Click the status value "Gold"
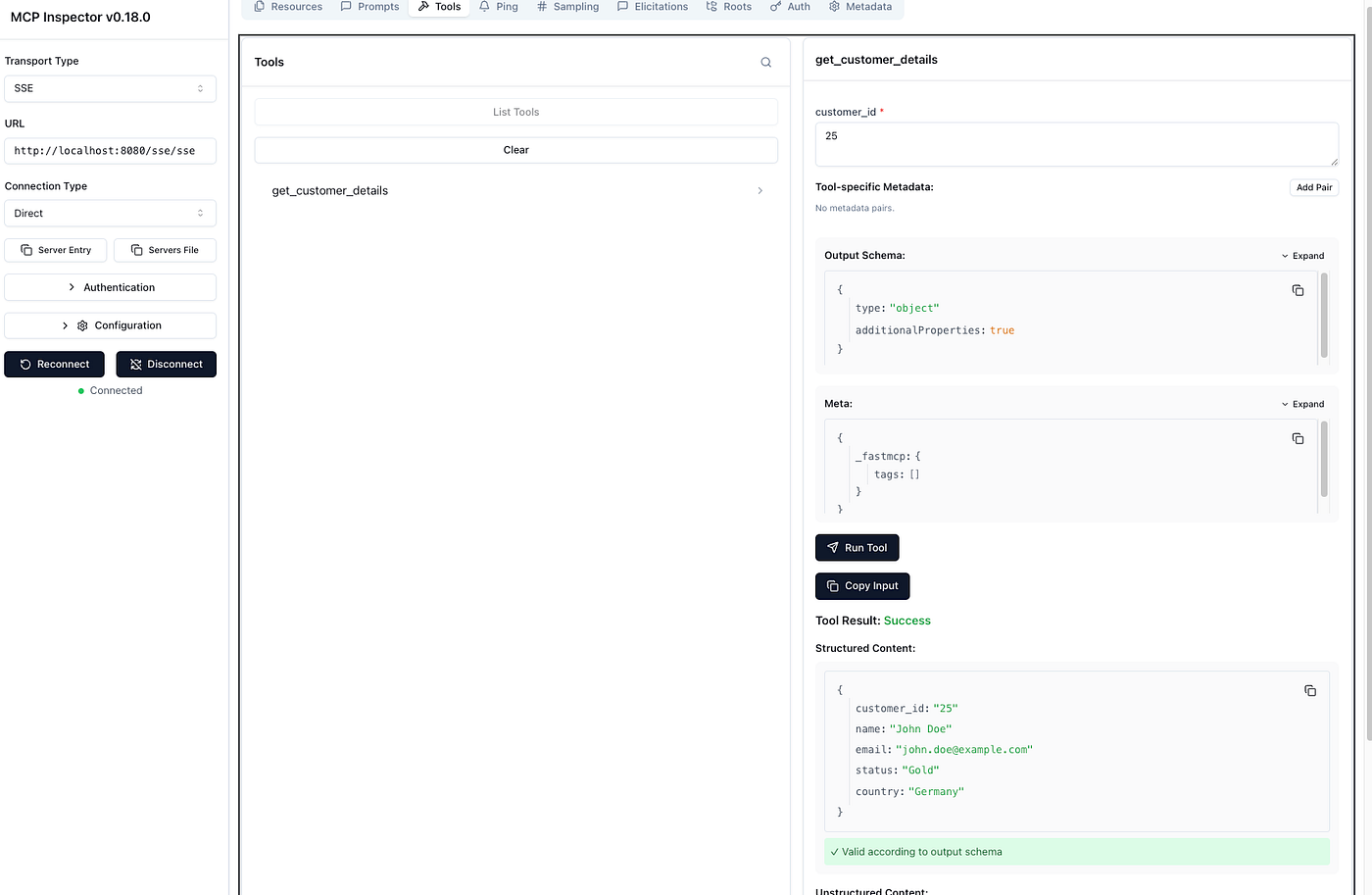This screenshot has width=1372, height=895. (920, 771)
